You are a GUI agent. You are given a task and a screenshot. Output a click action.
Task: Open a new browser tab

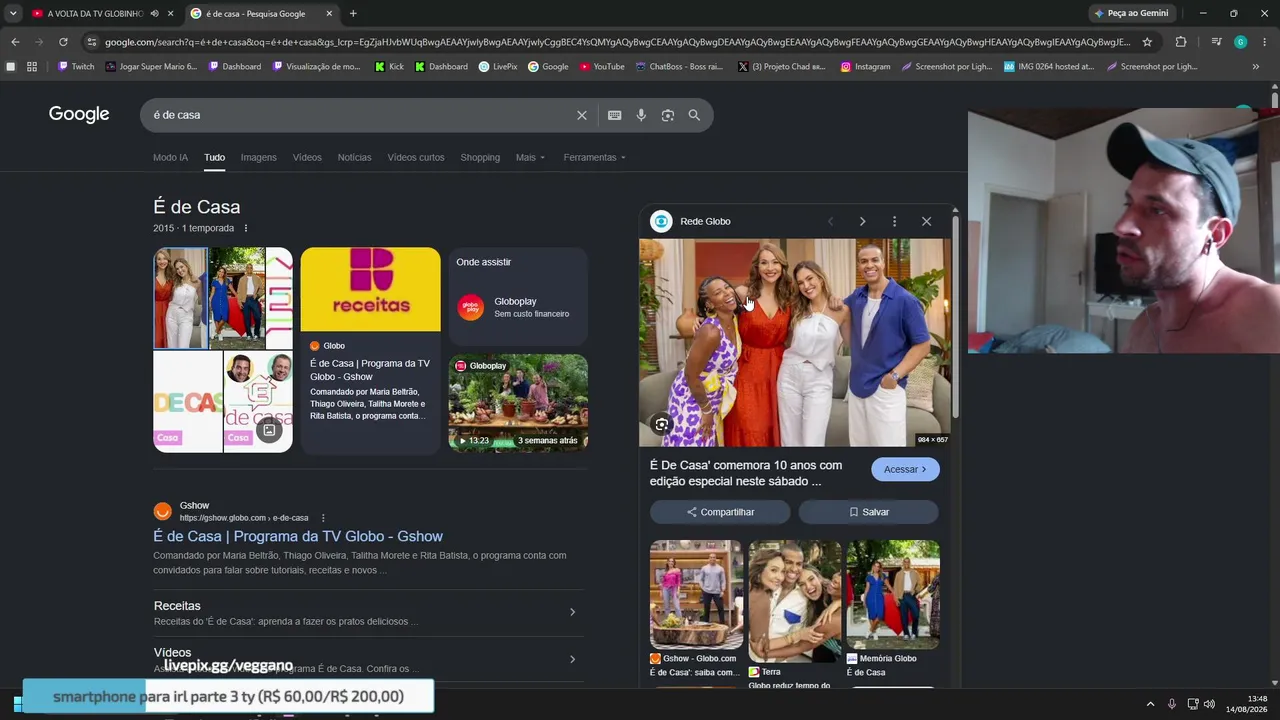pos(353,13)
